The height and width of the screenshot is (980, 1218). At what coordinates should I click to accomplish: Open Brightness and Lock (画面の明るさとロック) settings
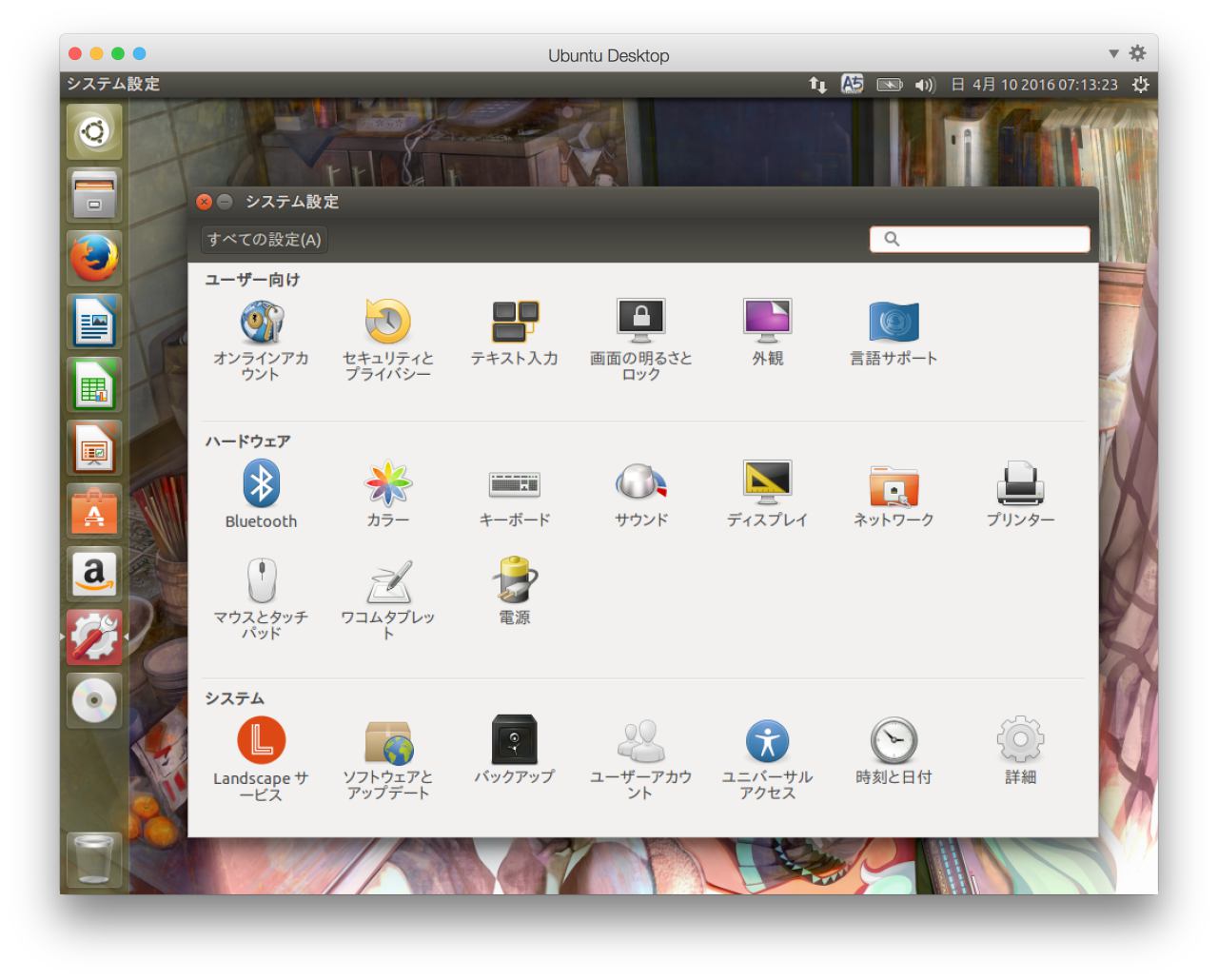[641, 340]
